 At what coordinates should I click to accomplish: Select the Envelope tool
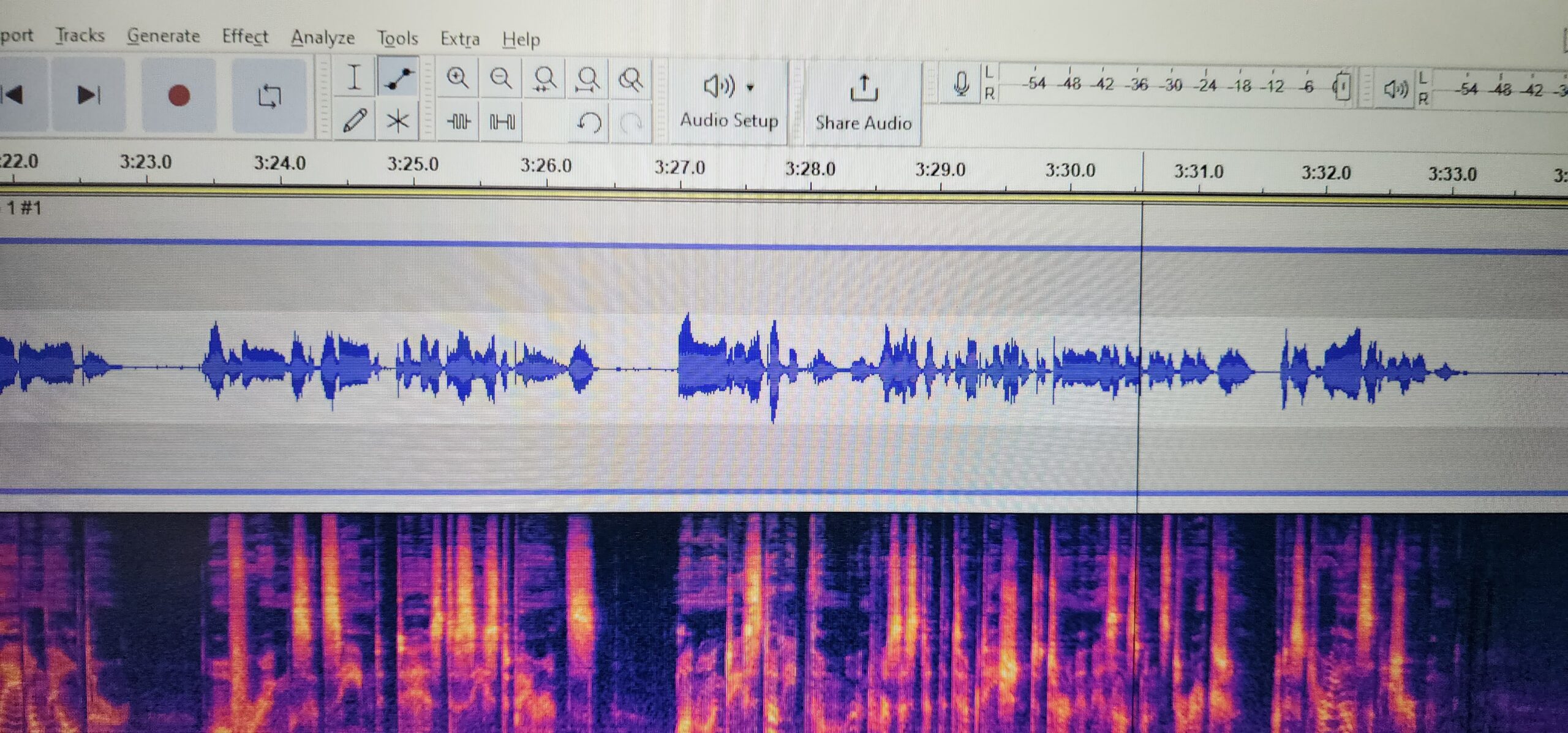tap(398, 78)
